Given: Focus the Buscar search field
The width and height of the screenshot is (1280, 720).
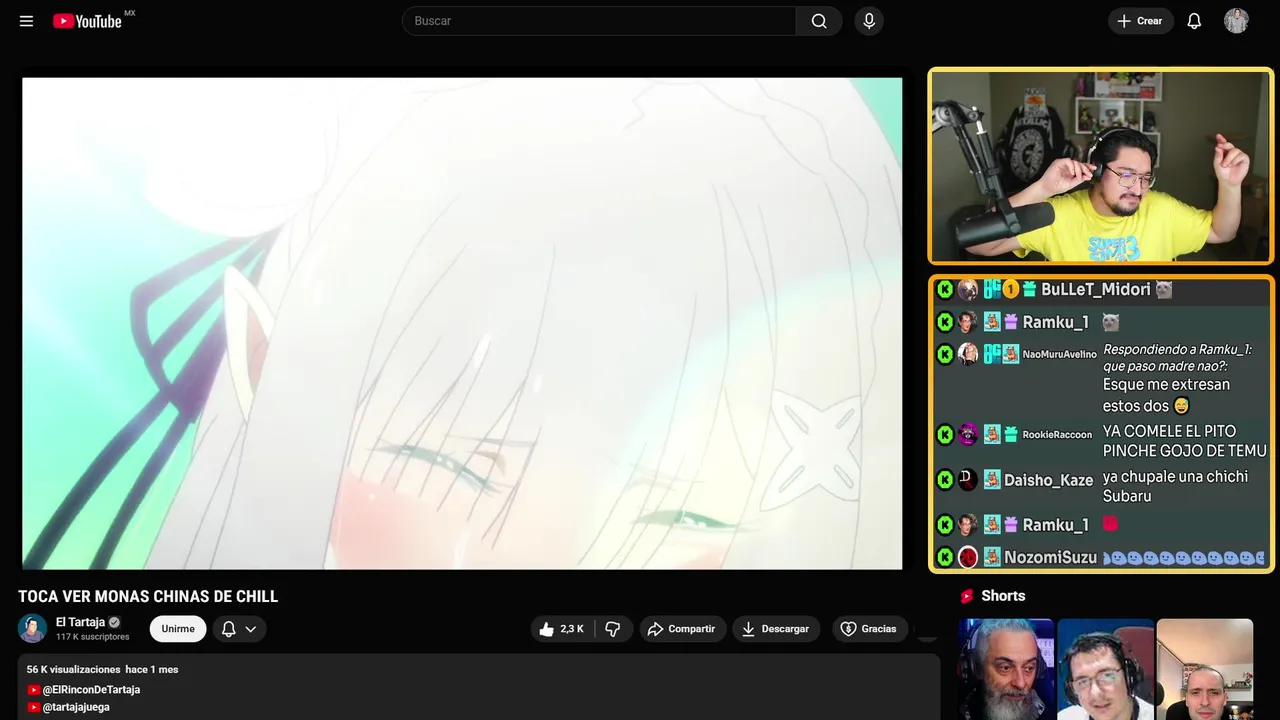Looking at the screenshot, I should (599, 21).
